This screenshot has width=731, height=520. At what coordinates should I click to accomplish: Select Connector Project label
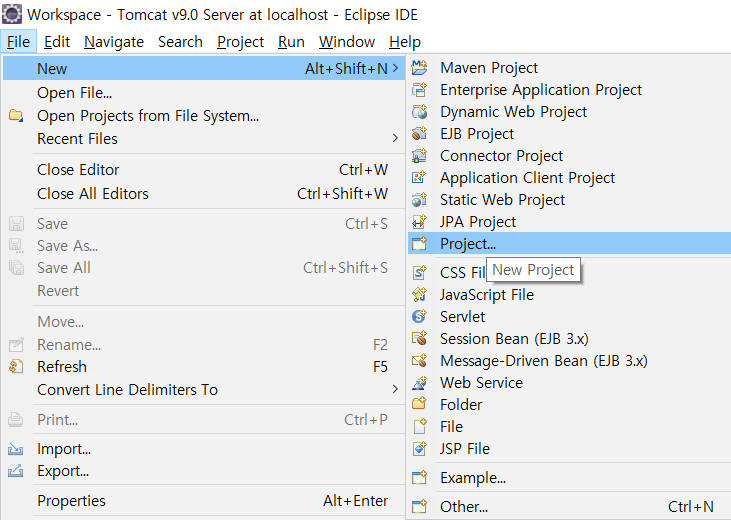(502, 155)
